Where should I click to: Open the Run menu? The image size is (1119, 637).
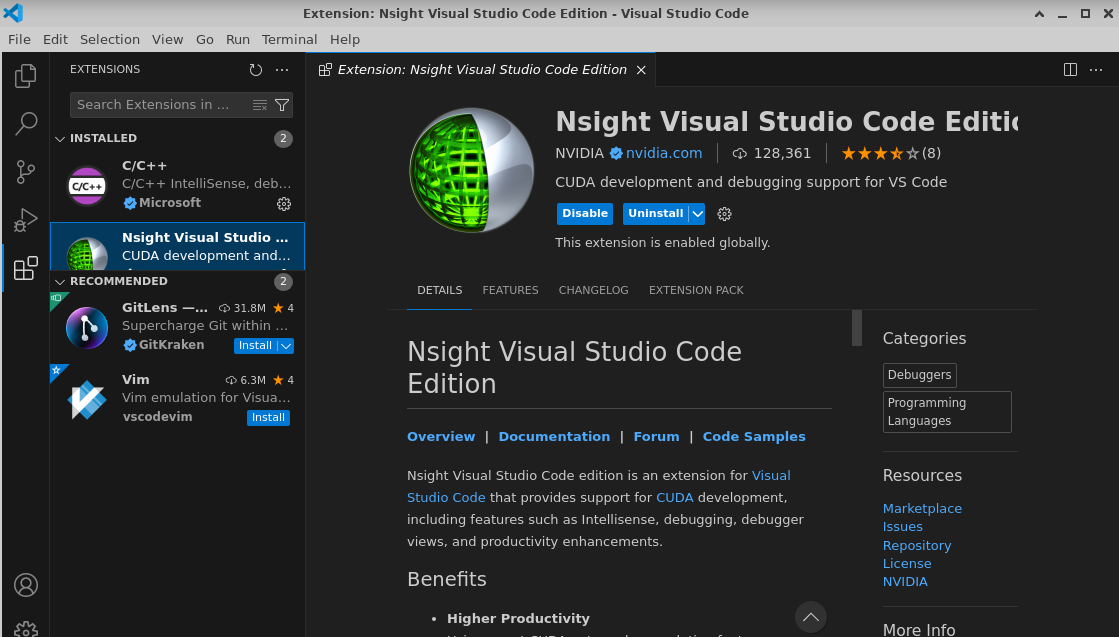(238, 39)
